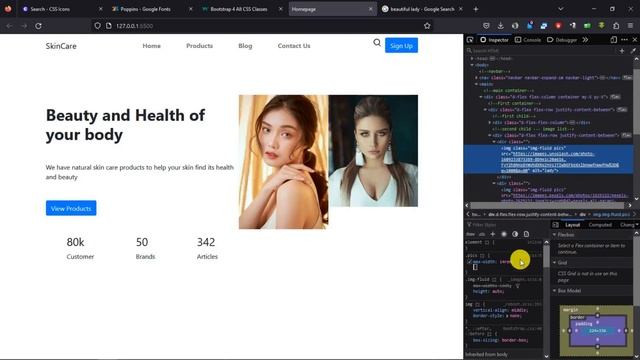
Task: Collapse the Grid section
Action: tap(554, 262)
